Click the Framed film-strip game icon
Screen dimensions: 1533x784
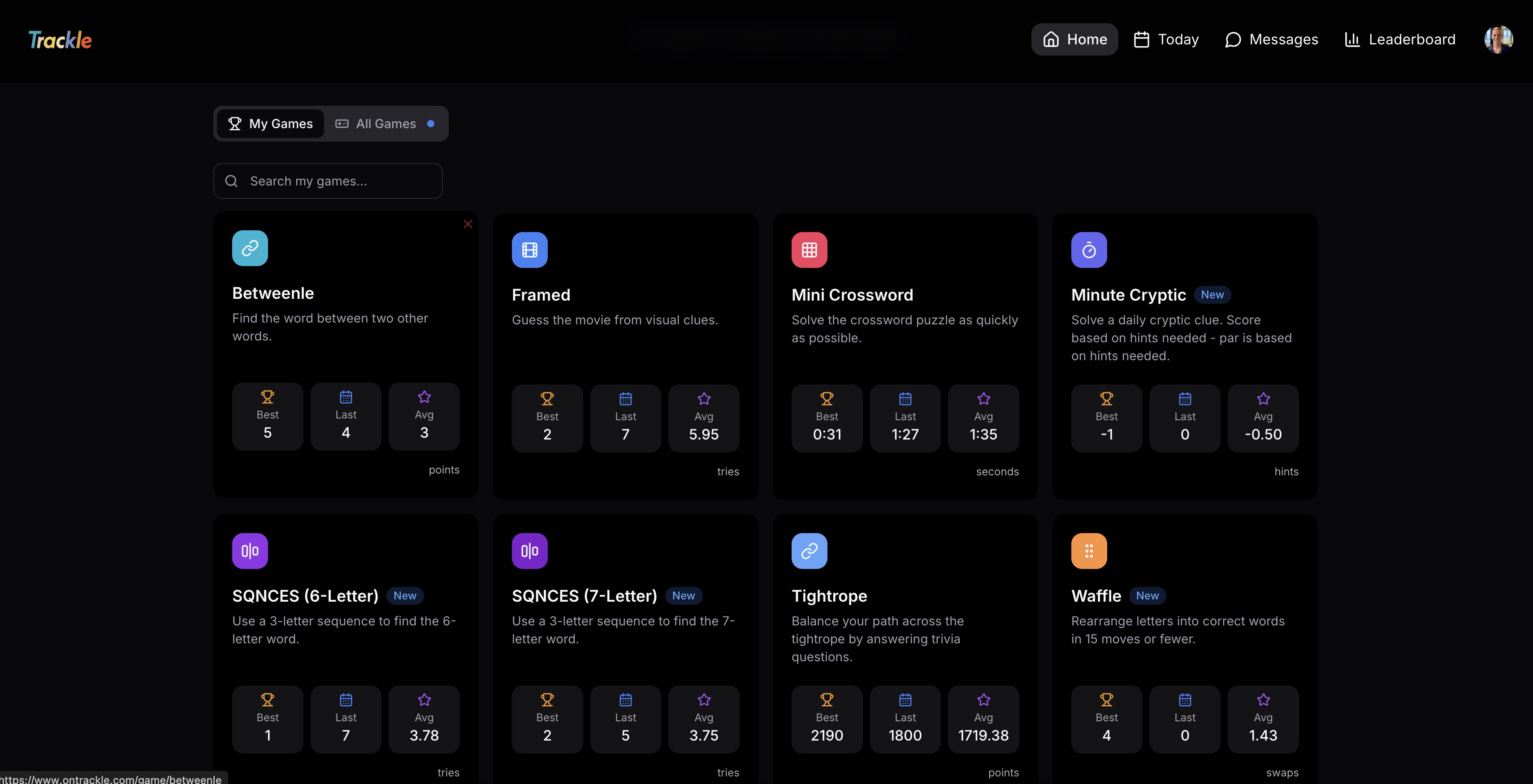(529, 250)
